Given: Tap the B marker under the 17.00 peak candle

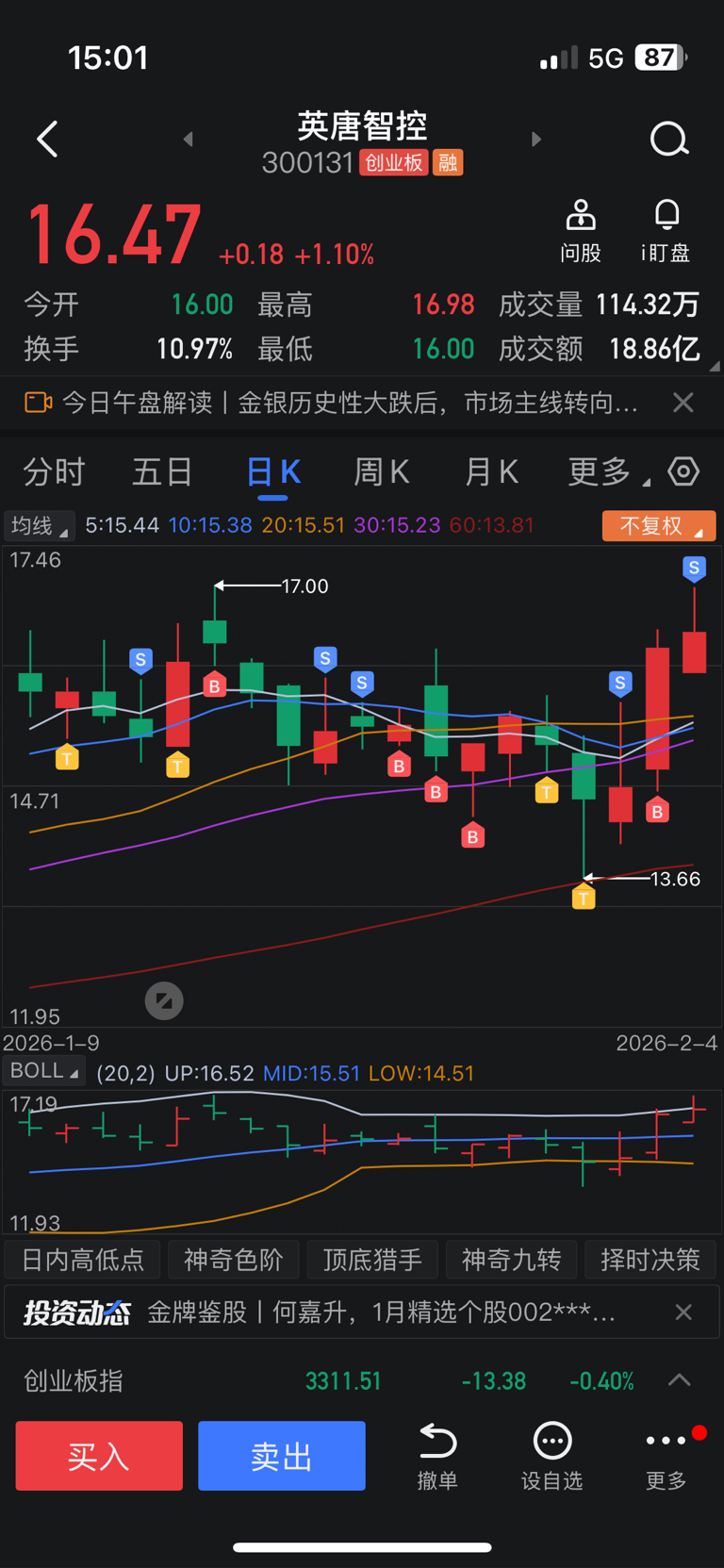Looking at the screenshot, I should click(x=215, y=685).
